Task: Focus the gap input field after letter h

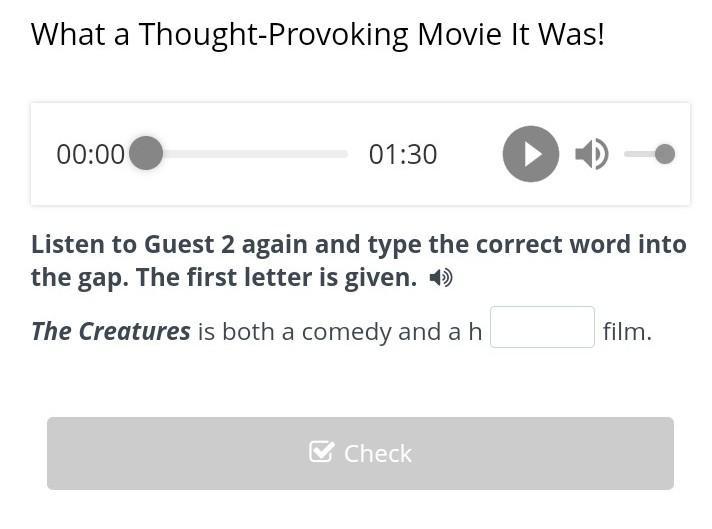Action: (542, 327)
